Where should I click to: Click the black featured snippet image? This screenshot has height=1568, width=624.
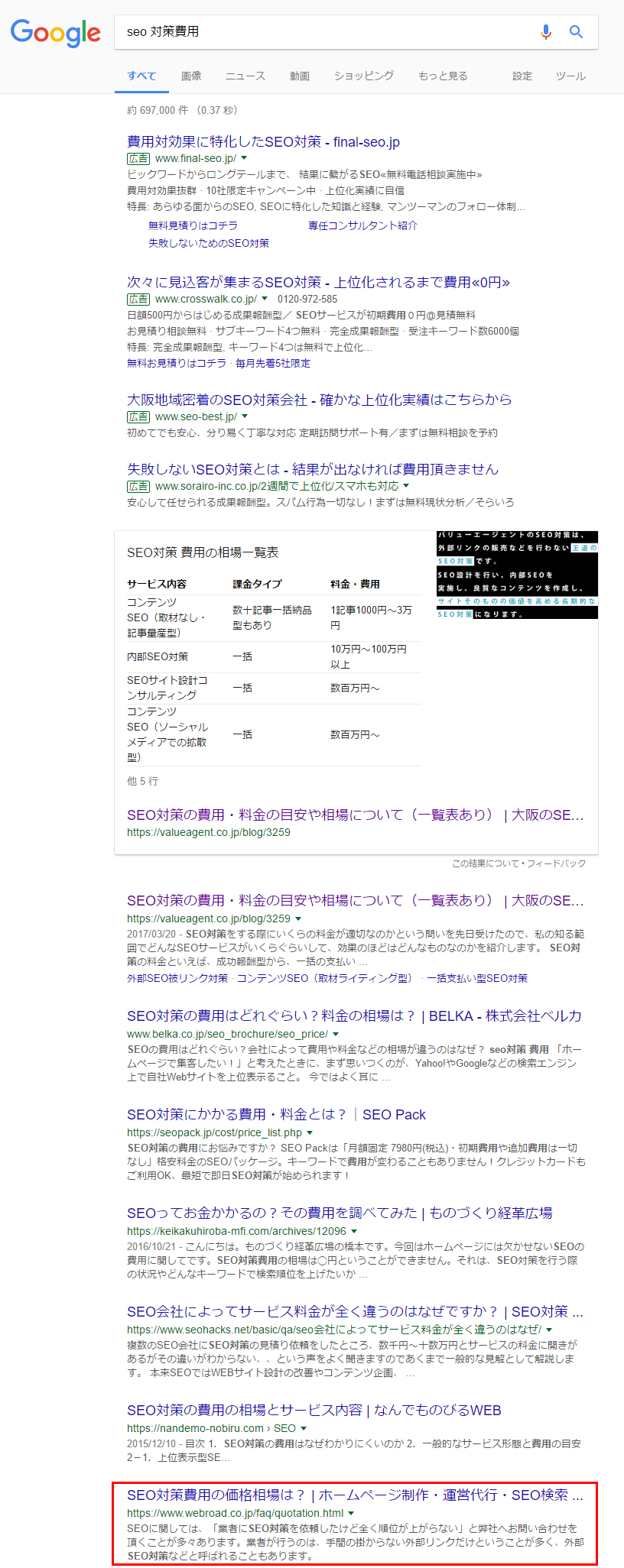coord(517,575)
